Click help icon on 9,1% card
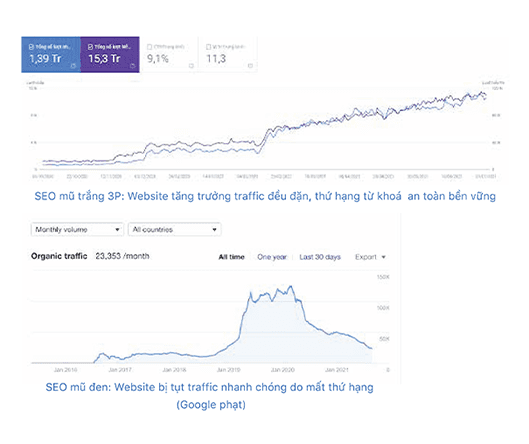 [191, 66]
